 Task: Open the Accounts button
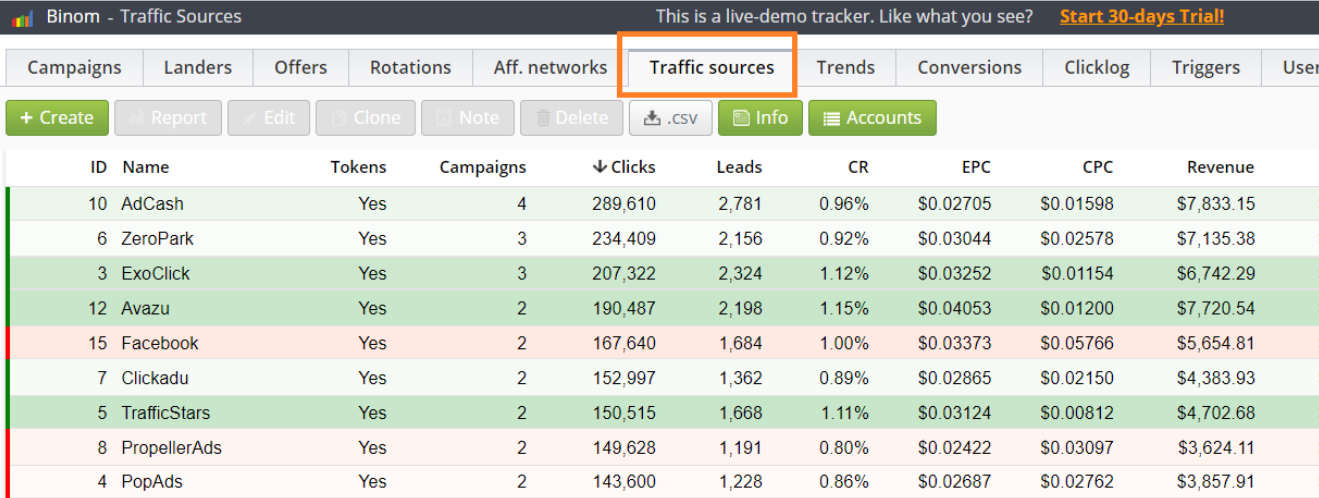pyautogui.click(x=872, y=117)
